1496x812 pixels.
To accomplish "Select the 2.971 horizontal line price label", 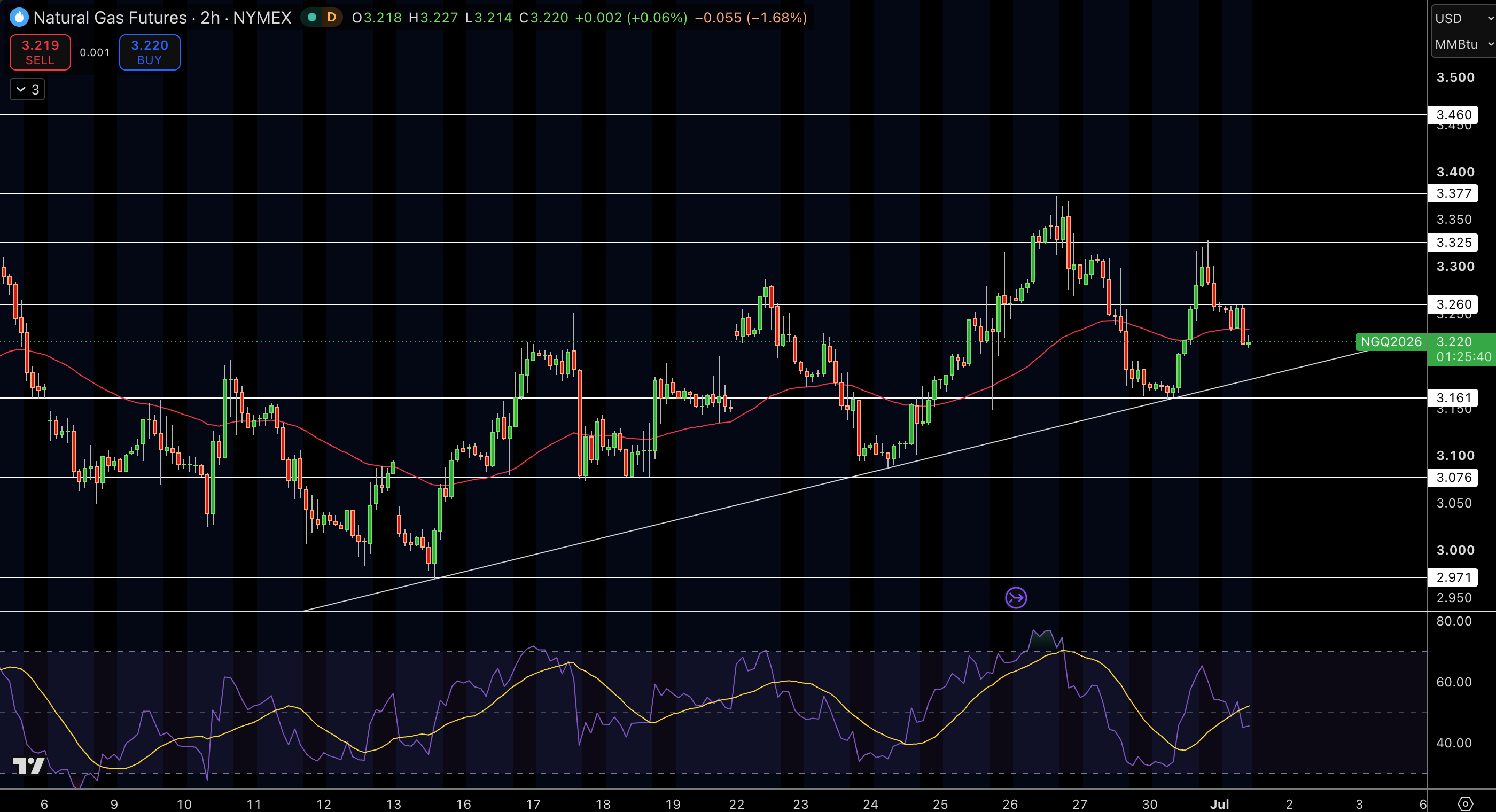I will [x=1453, y=577].
